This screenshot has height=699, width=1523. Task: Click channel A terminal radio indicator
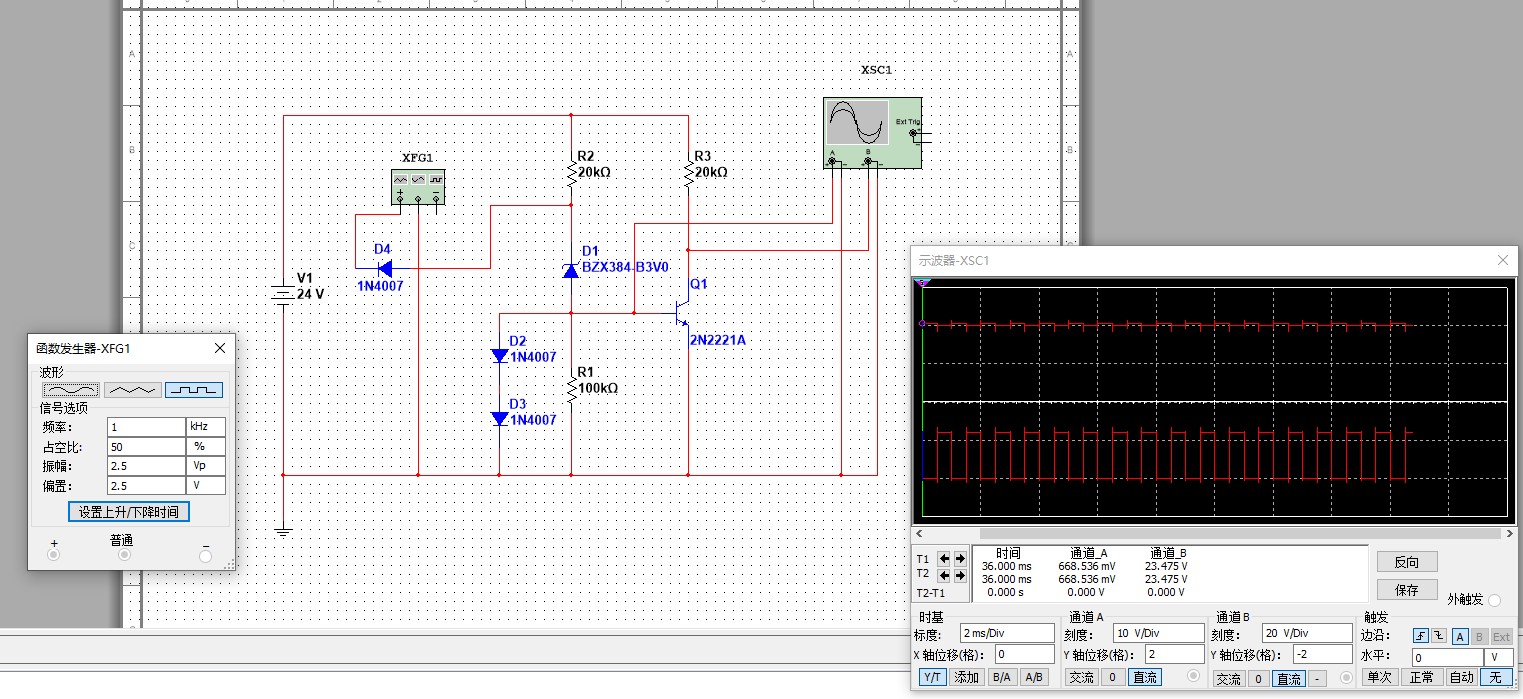point(1195,677)
